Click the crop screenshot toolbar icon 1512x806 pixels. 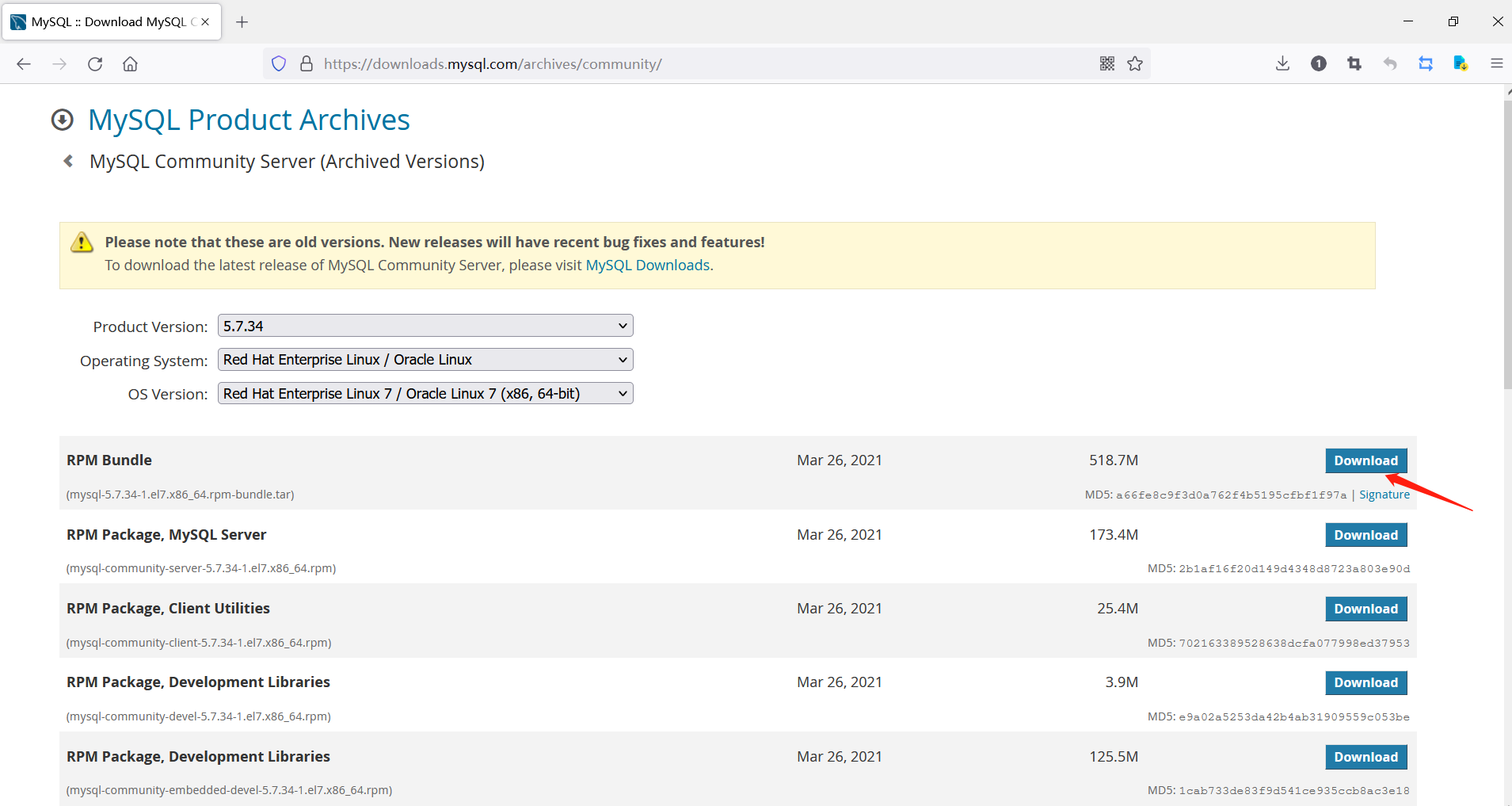point(1354,63)
